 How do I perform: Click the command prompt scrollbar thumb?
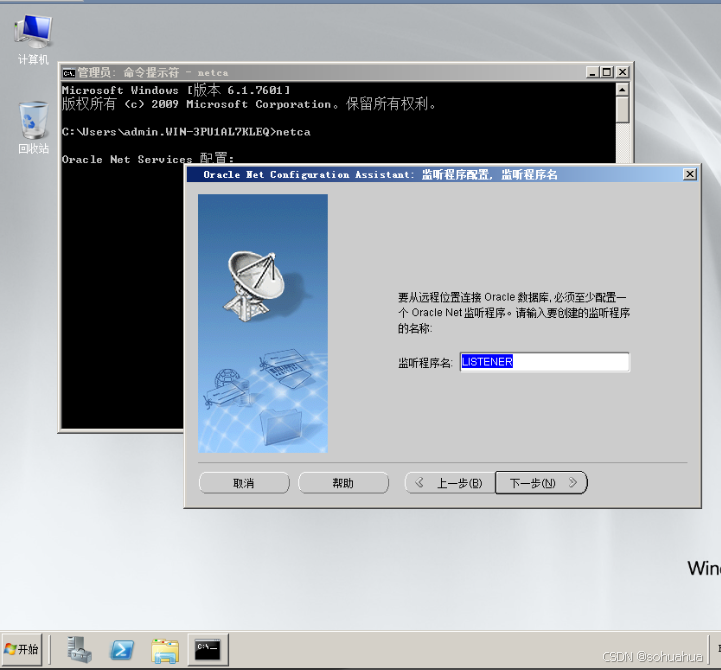tap(622, 110)
